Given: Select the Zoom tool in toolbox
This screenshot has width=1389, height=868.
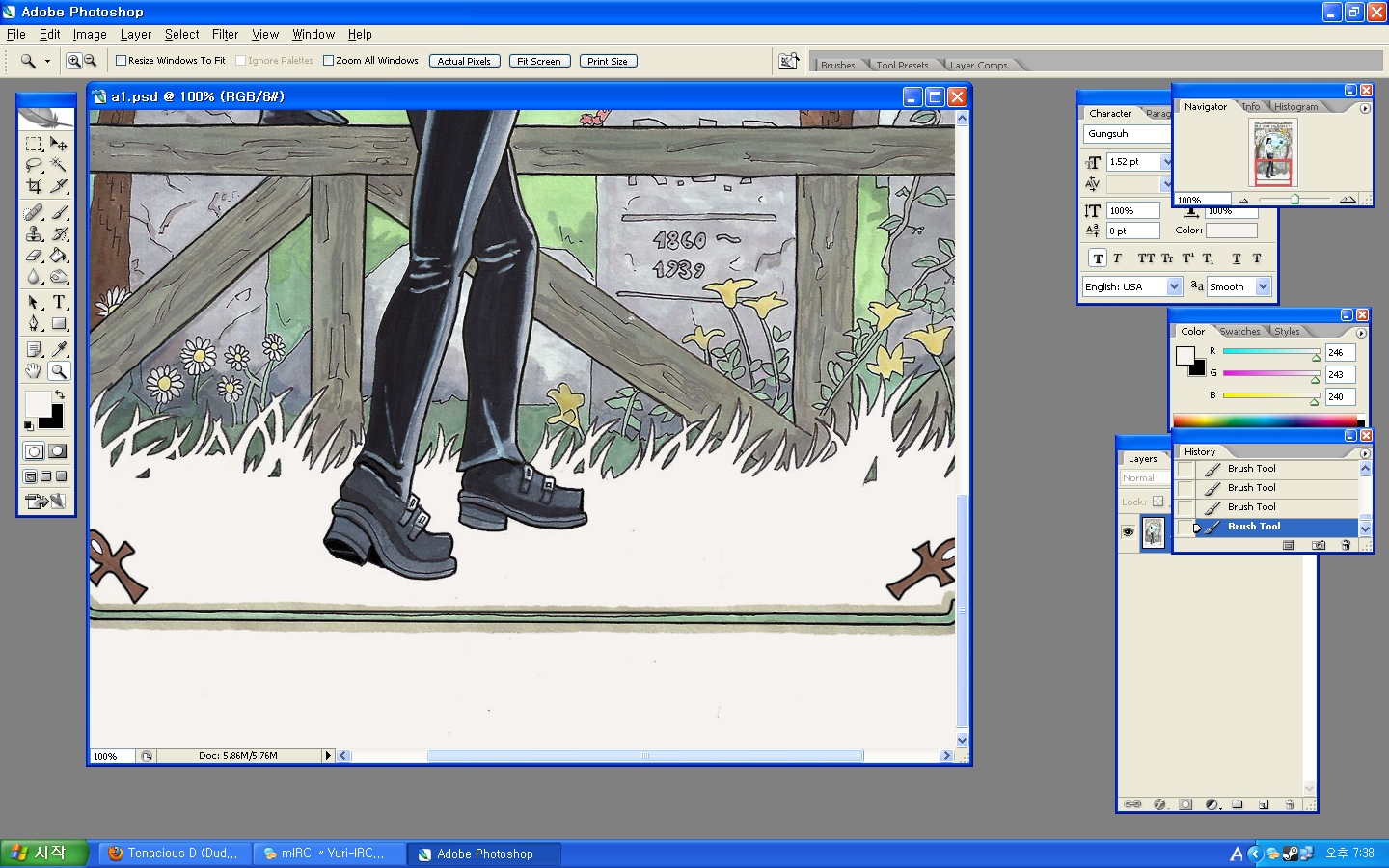Looking at the screenshot, I should pos(59,370).
